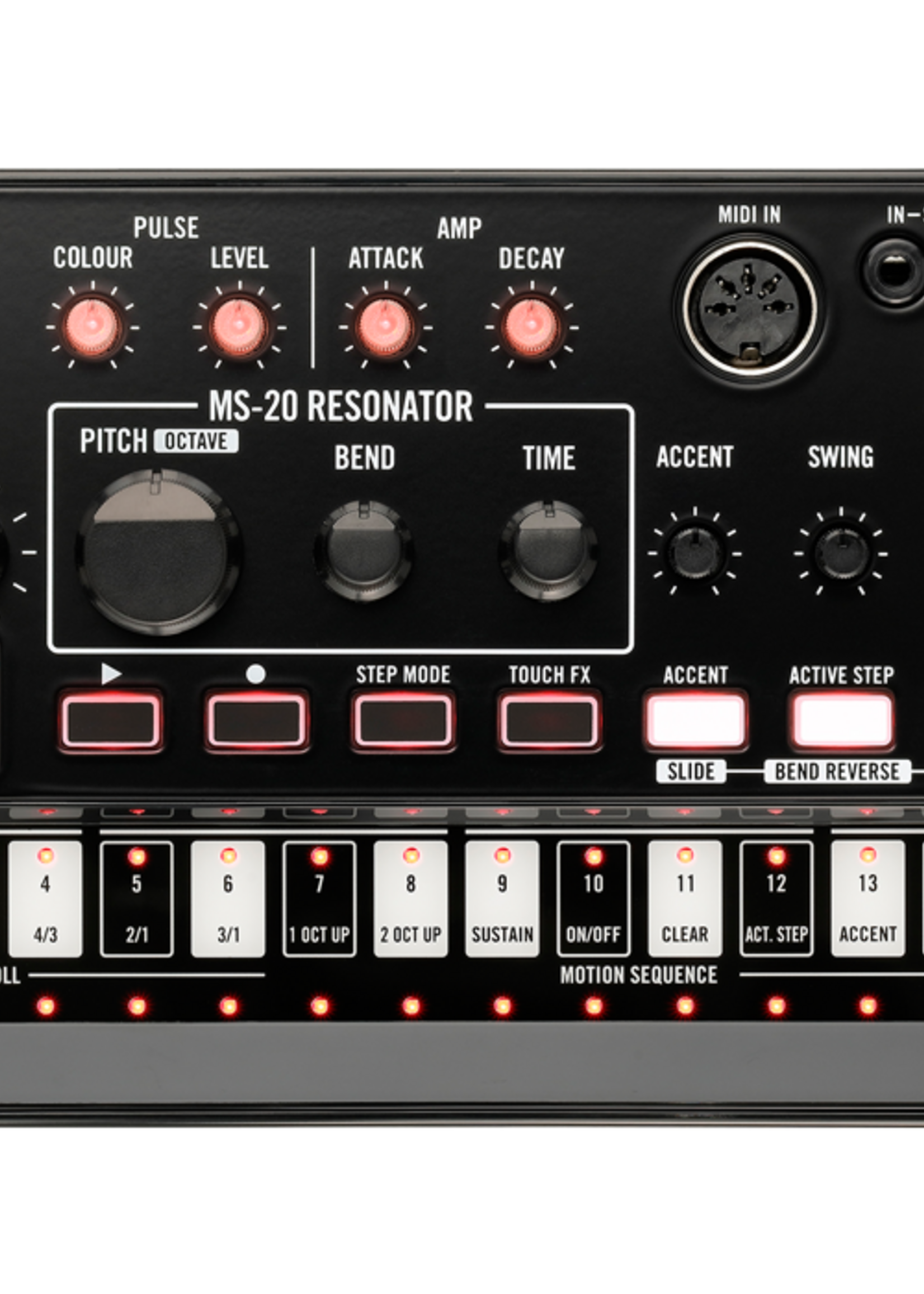Click the BEND knob
The height and width of the screenshot is (1294, 924).
click(364, 550)
